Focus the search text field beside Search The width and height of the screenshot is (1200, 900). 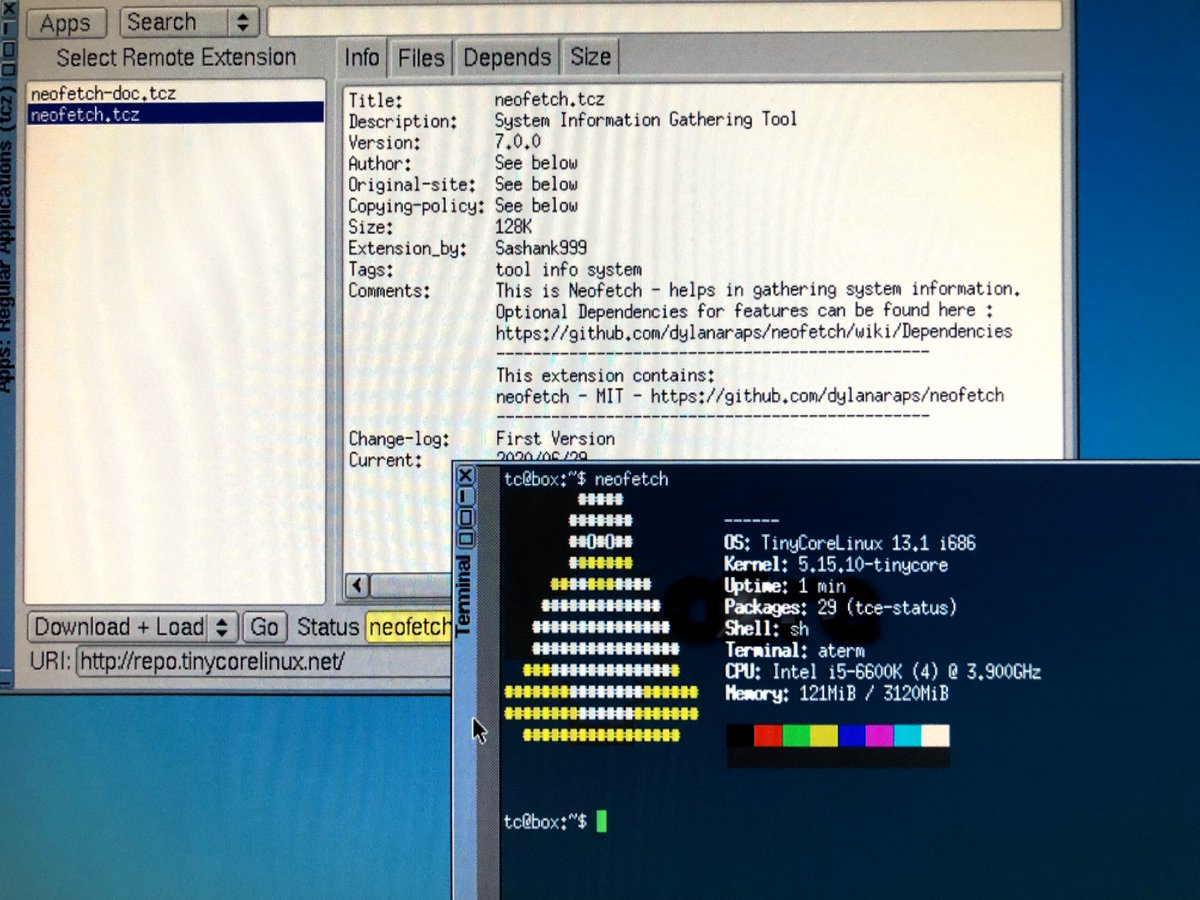coord(663,17)
